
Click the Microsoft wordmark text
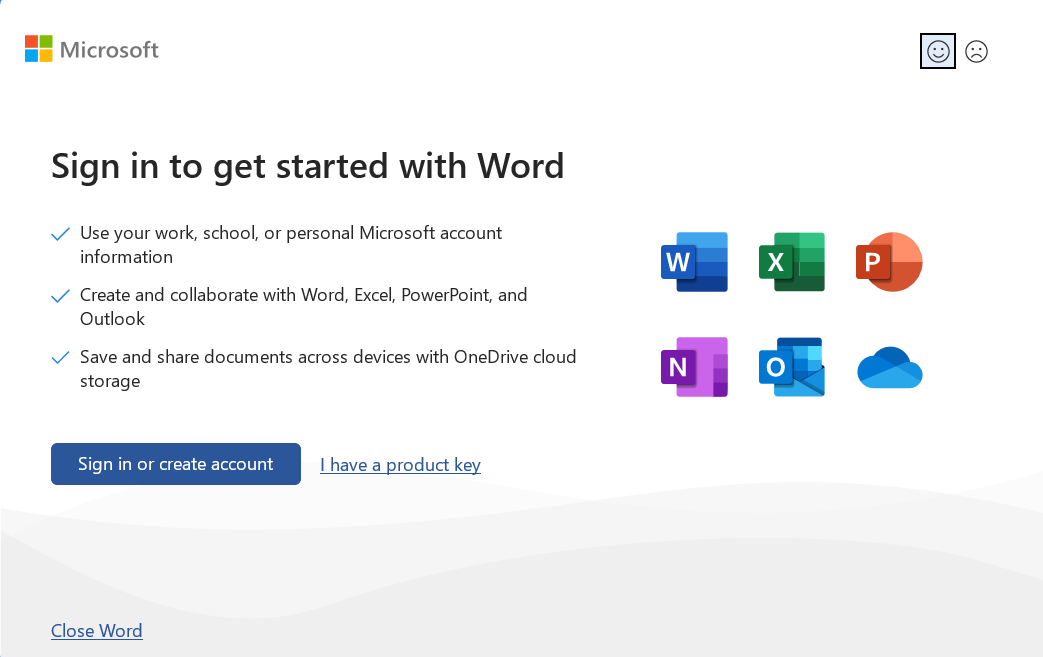[109, 50]
